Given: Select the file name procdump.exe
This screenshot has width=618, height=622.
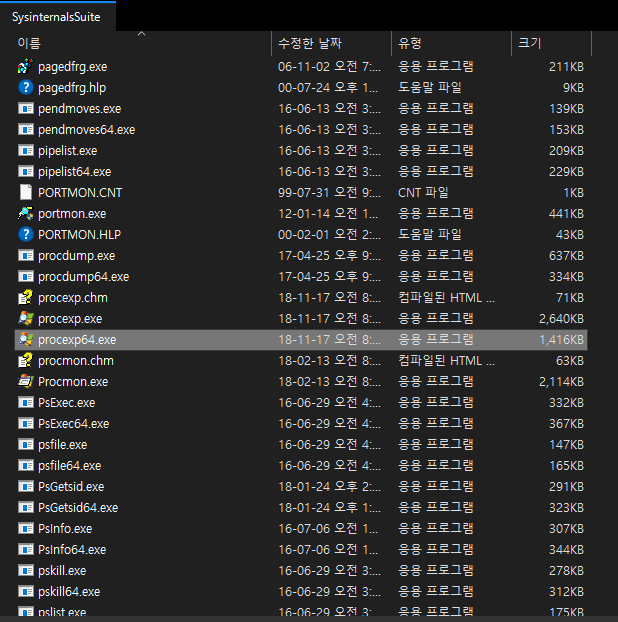Looking at the screenshot, I should click(77, 256).
